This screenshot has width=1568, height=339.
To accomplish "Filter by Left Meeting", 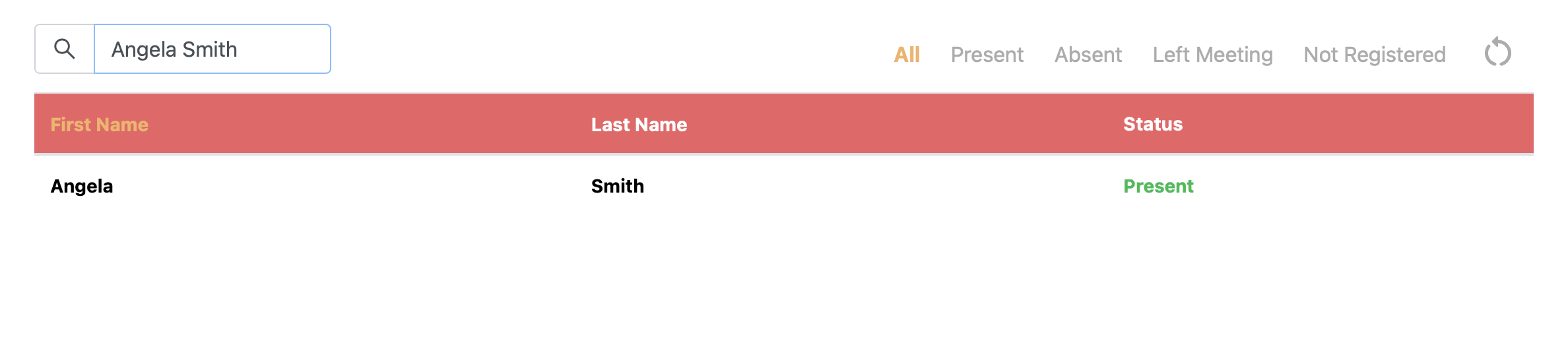I will coord(1213,54).
